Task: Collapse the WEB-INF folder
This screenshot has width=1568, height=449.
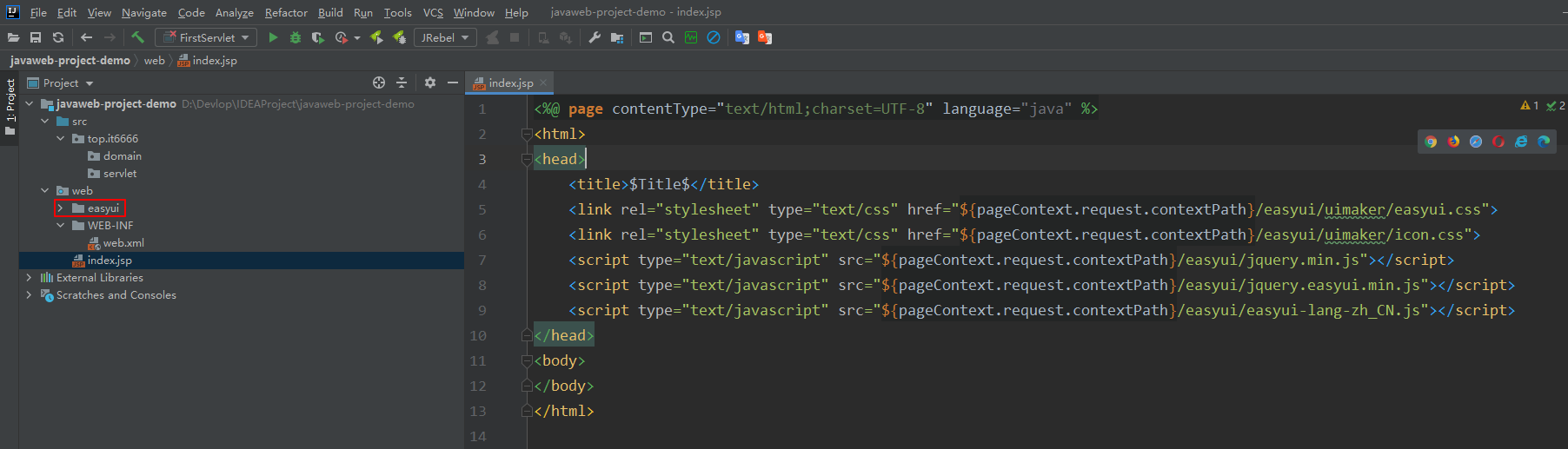Action: (x=60, y=226)
